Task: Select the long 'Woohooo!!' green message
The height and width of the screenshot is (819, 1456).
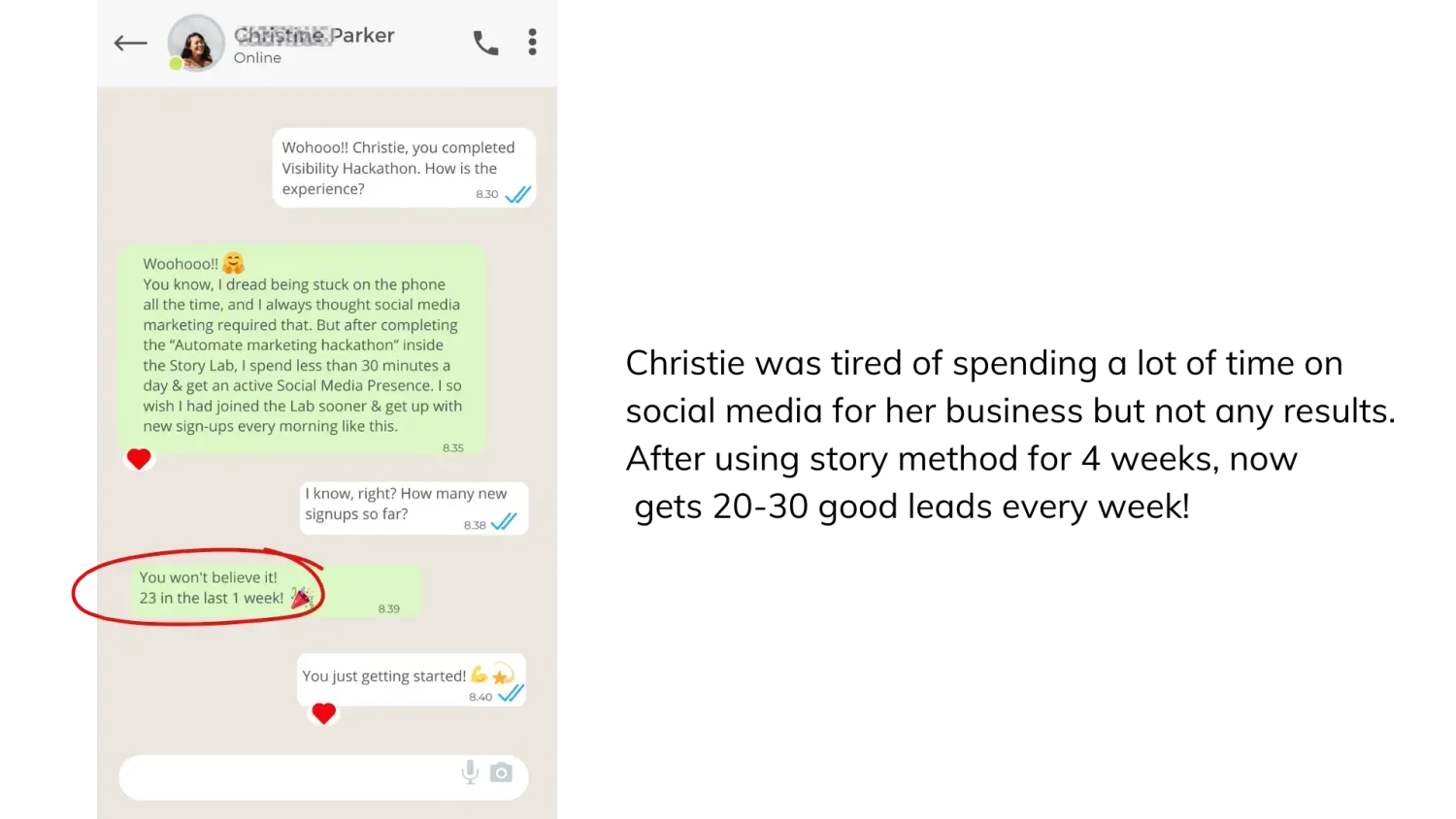Action: [x=302, y=349]
